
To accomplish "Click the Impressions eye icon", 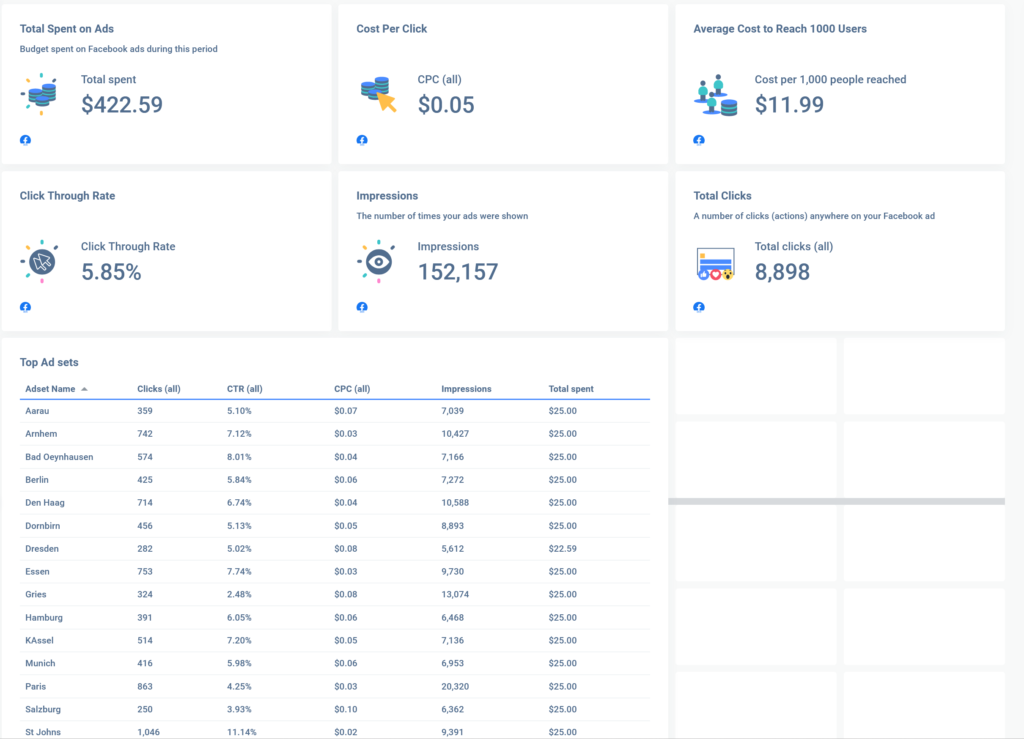I will point(376,262).
